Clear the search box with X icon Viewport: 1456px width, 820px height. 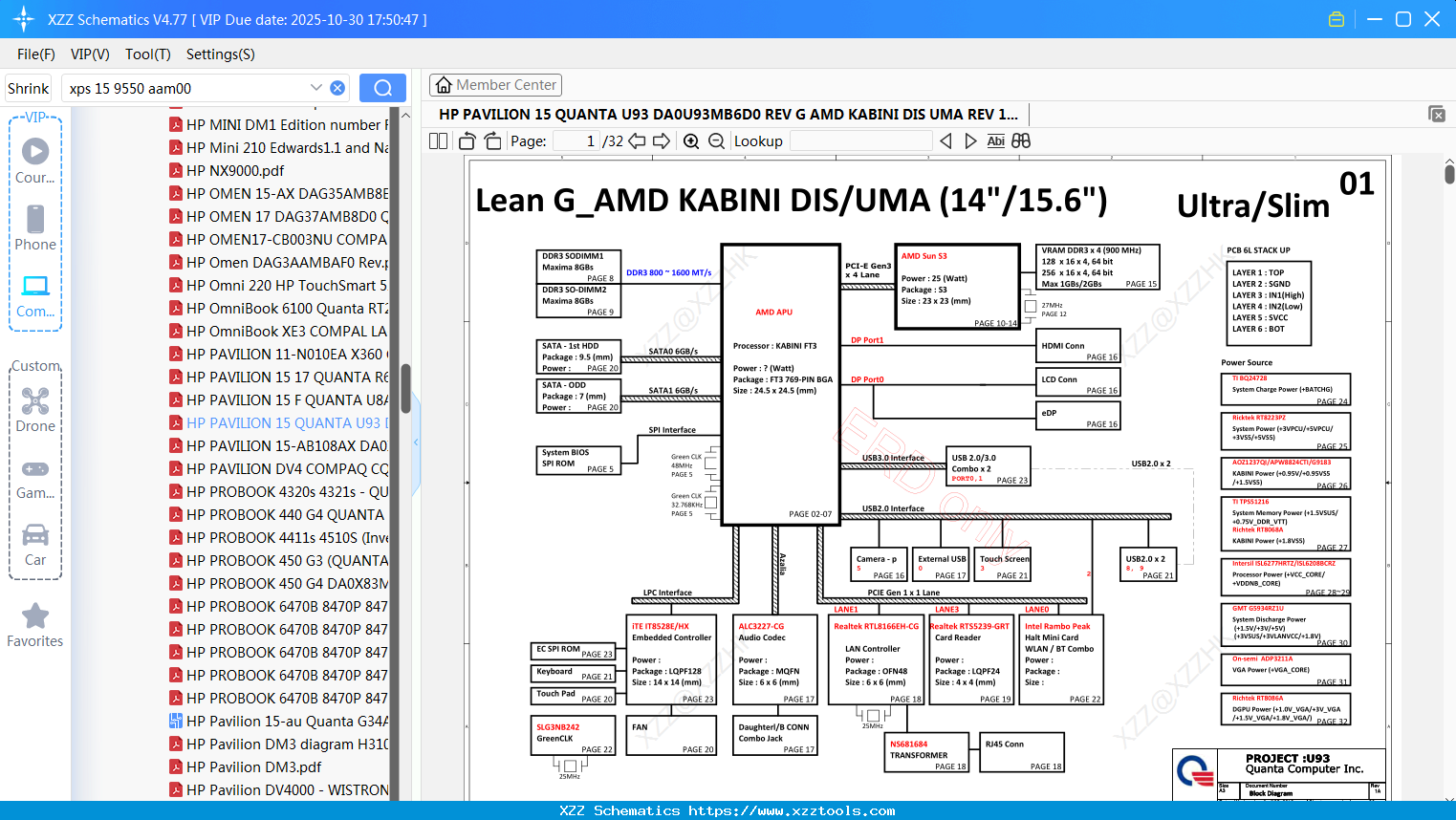click(x=337, y=88)
